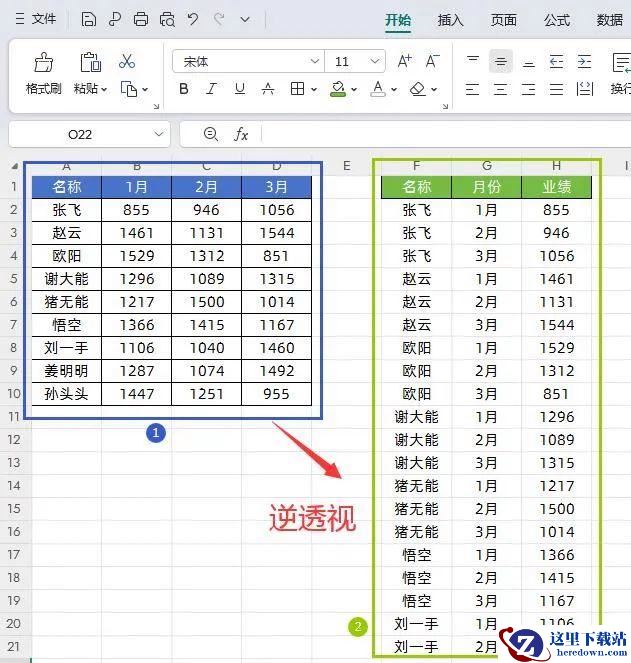Image resolution: width=631 pixels, height=663 pixels.
Task: Click the distributed alignment icon
Action: 585,89
